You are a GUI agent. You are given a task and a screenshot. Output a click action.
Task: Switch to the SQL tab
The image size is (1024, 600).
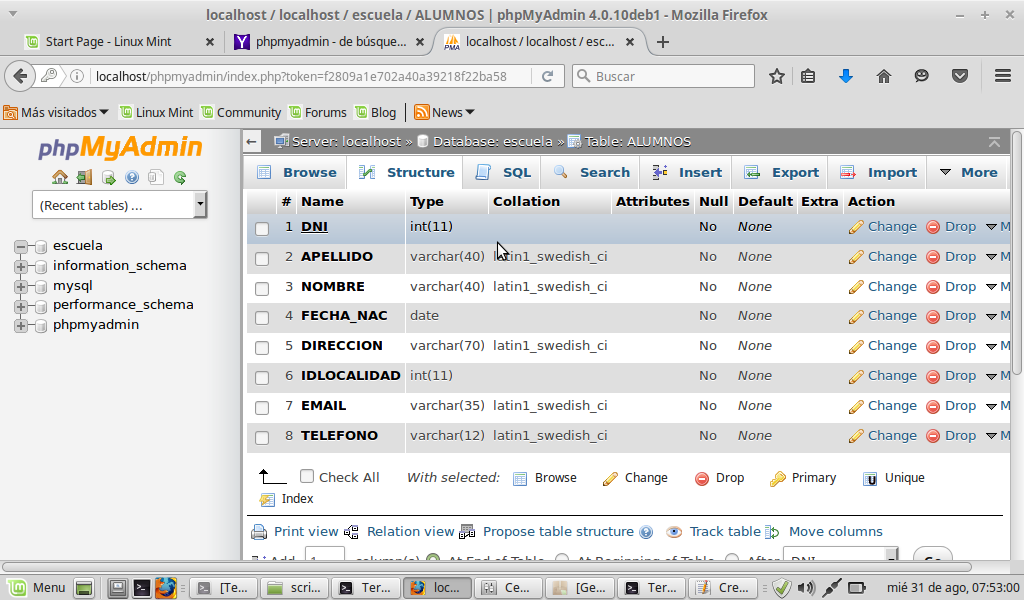pyautogui.click(x=504, y=172)
